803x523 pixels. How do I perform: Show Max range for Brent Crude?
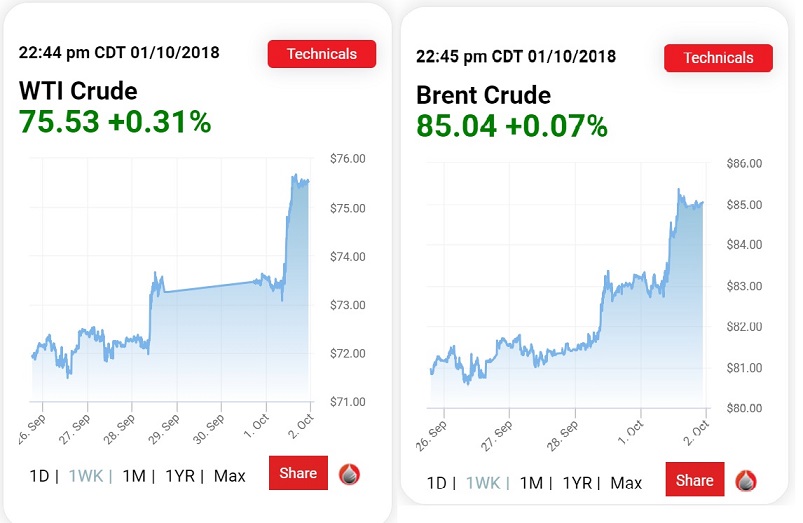[x=626, y=483]
